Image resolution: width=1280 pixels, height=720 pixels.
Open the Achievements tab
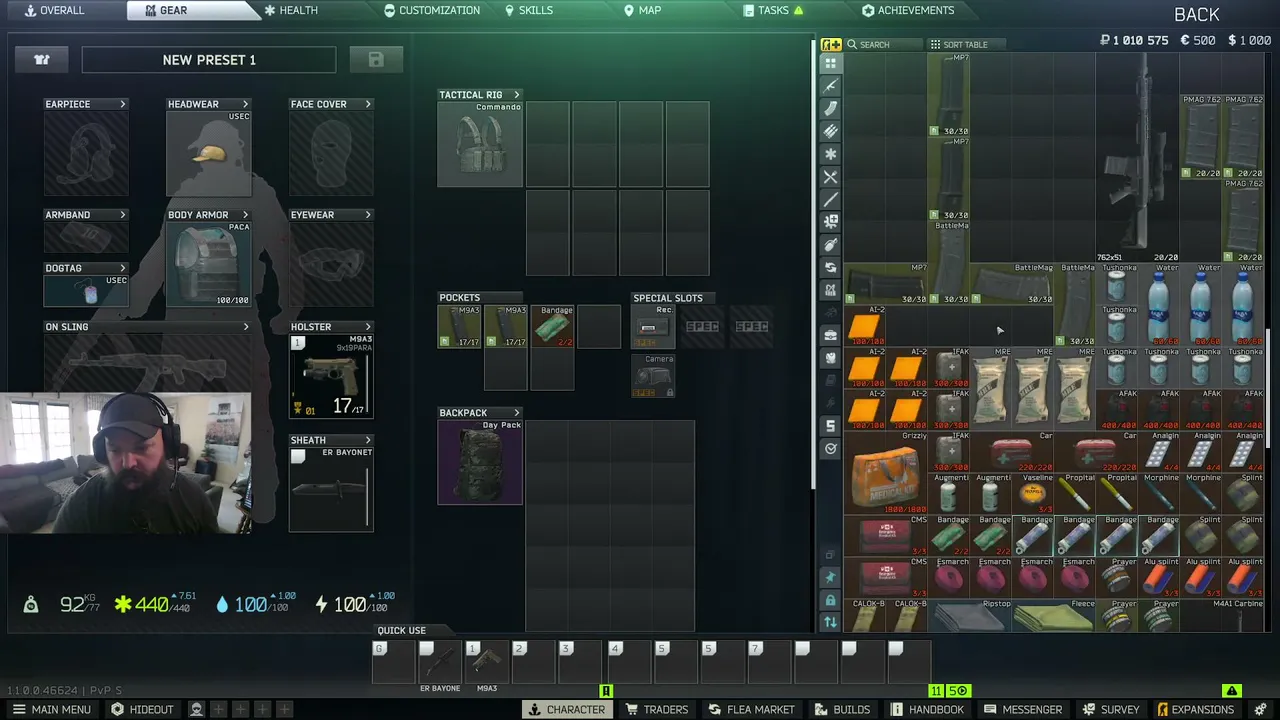pos(908,10)
